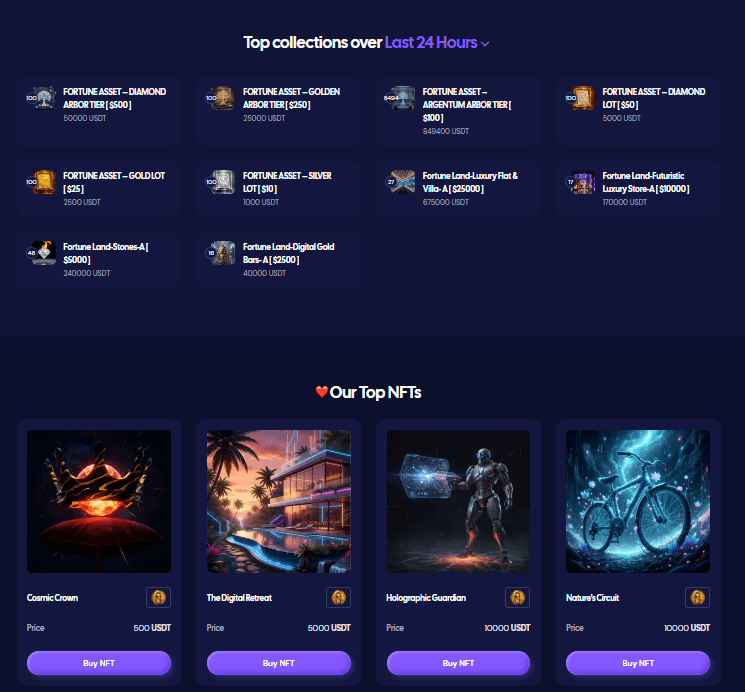This screenshot has height=692, width=745.
Task: Click the coin icon beside Cosmic Crown
Action: coord(158,597)
